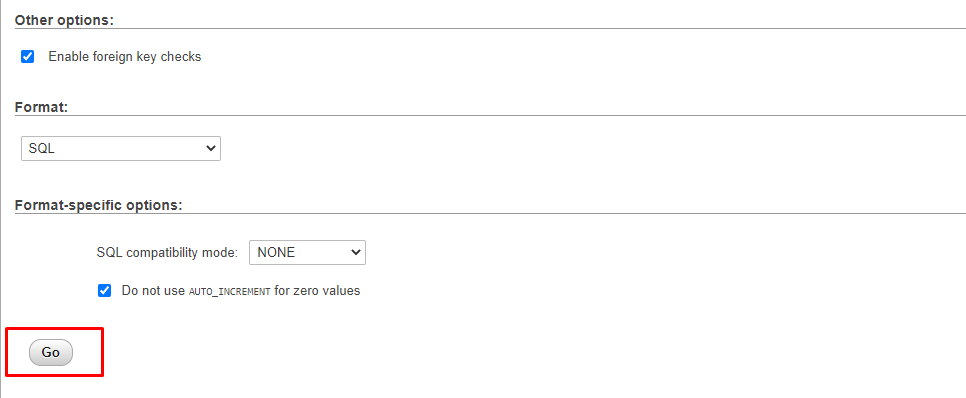Click the 'SQL compatibility mode:' label
This screenshot has height=398, width=966.
(167, 253)
